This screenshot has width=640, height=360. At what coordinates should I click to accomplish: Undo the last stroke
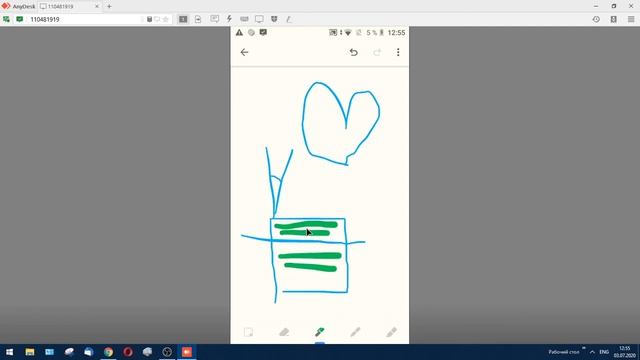click(353, 52)
